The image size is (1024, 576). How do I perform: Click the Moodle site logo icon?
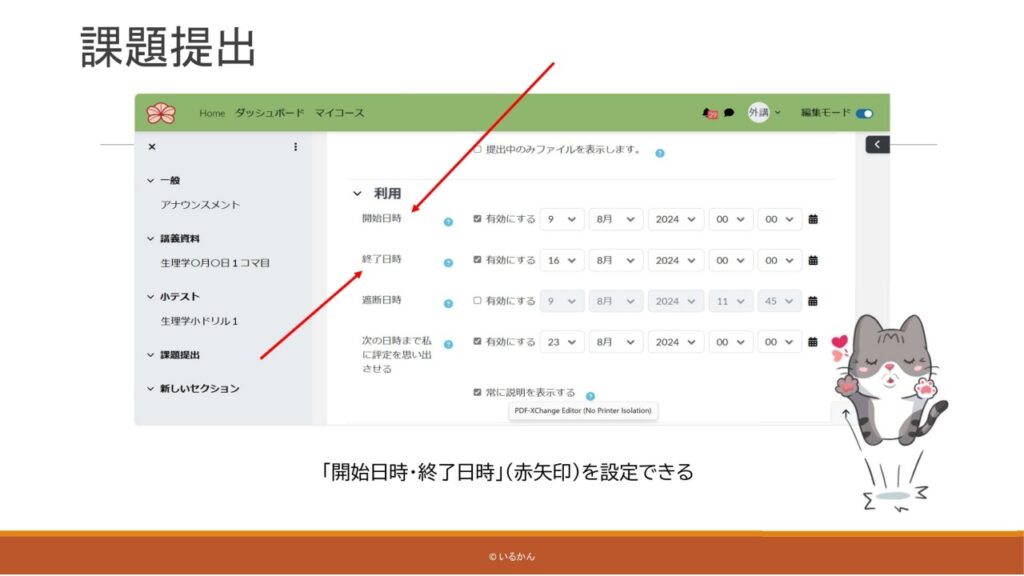[x=160, y=113]
